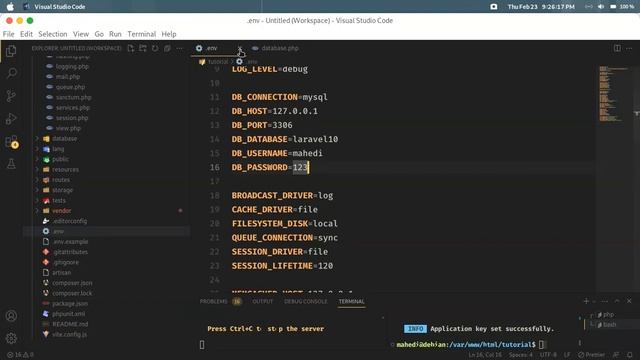Click the tutorial breadcrumb segment

coord(218,62)
